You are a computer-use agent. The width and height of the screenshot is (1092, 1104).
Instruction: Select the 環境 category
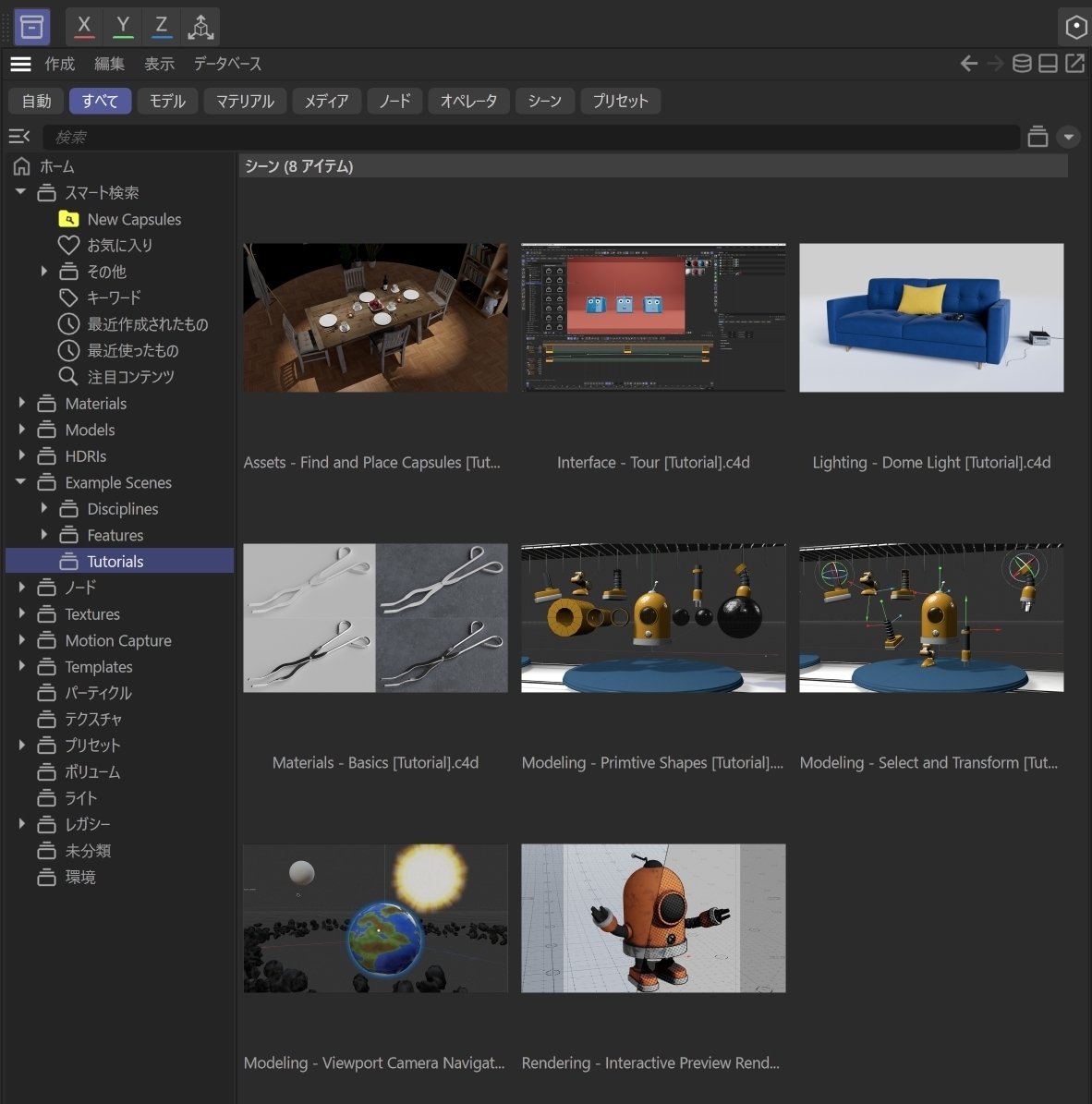click(x=79, y=878)
